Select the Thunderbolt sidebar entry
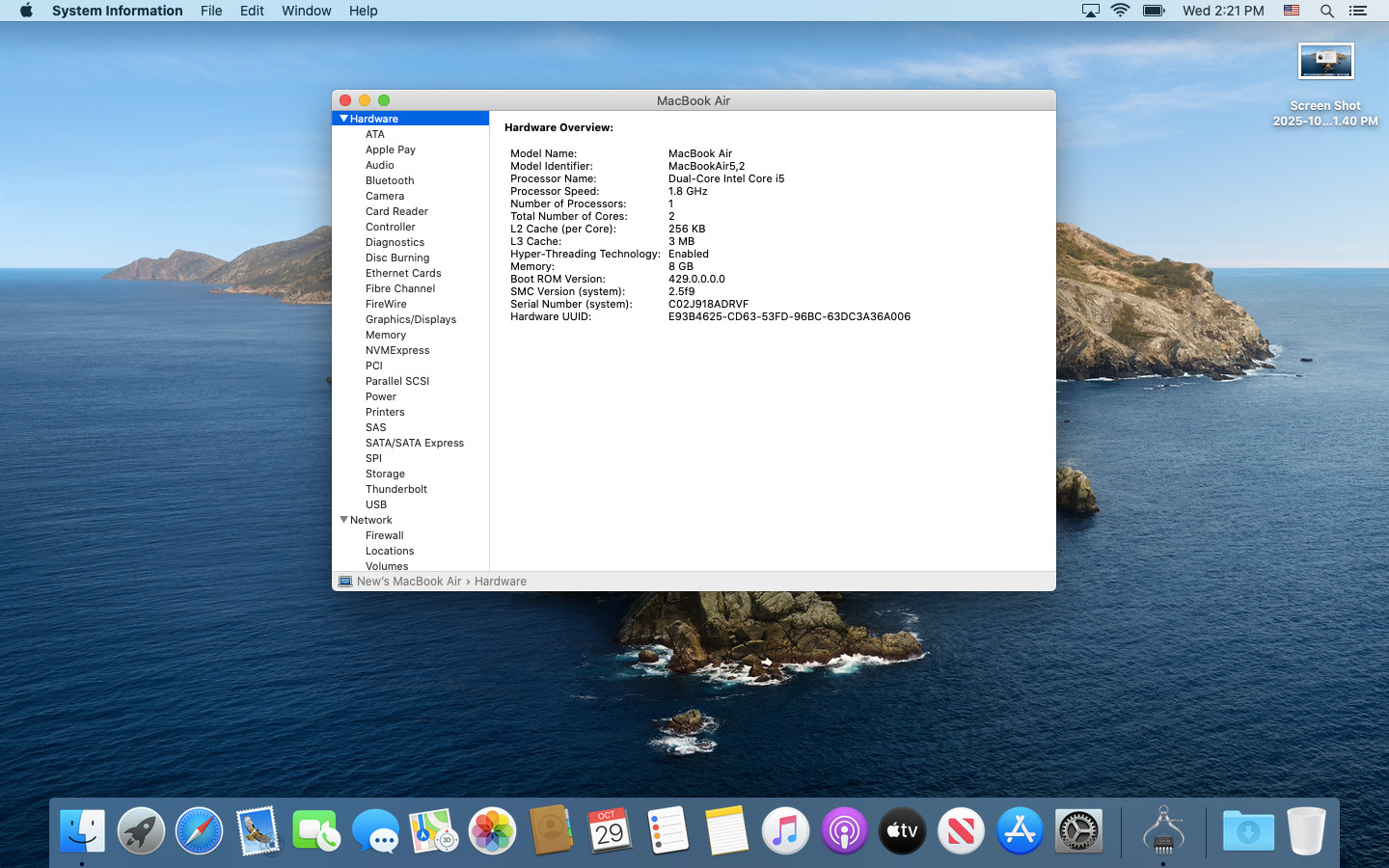This screenshot has height=868, width=1389. click(395, 489)
